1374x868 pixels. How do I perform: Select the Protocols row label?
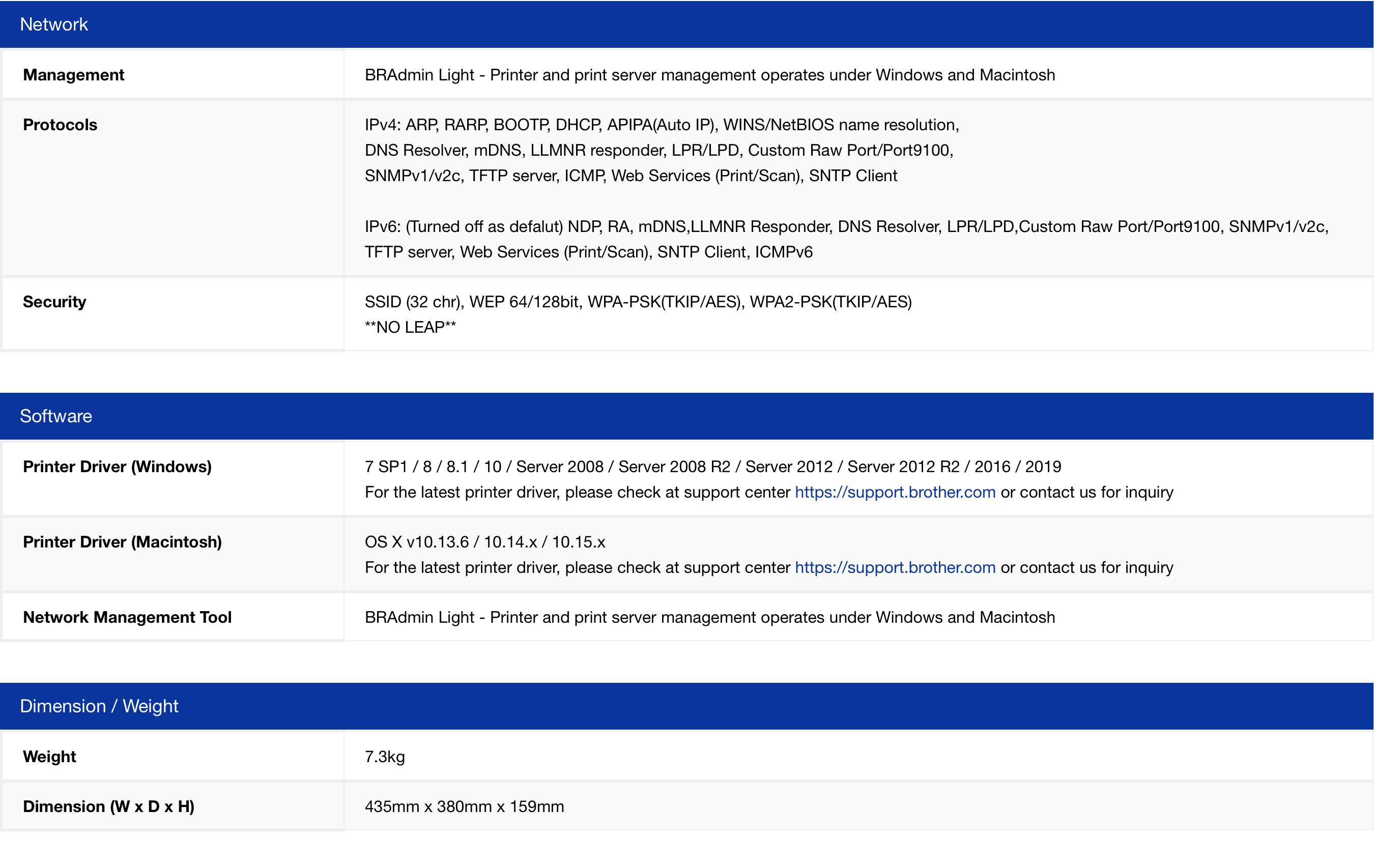60,125
